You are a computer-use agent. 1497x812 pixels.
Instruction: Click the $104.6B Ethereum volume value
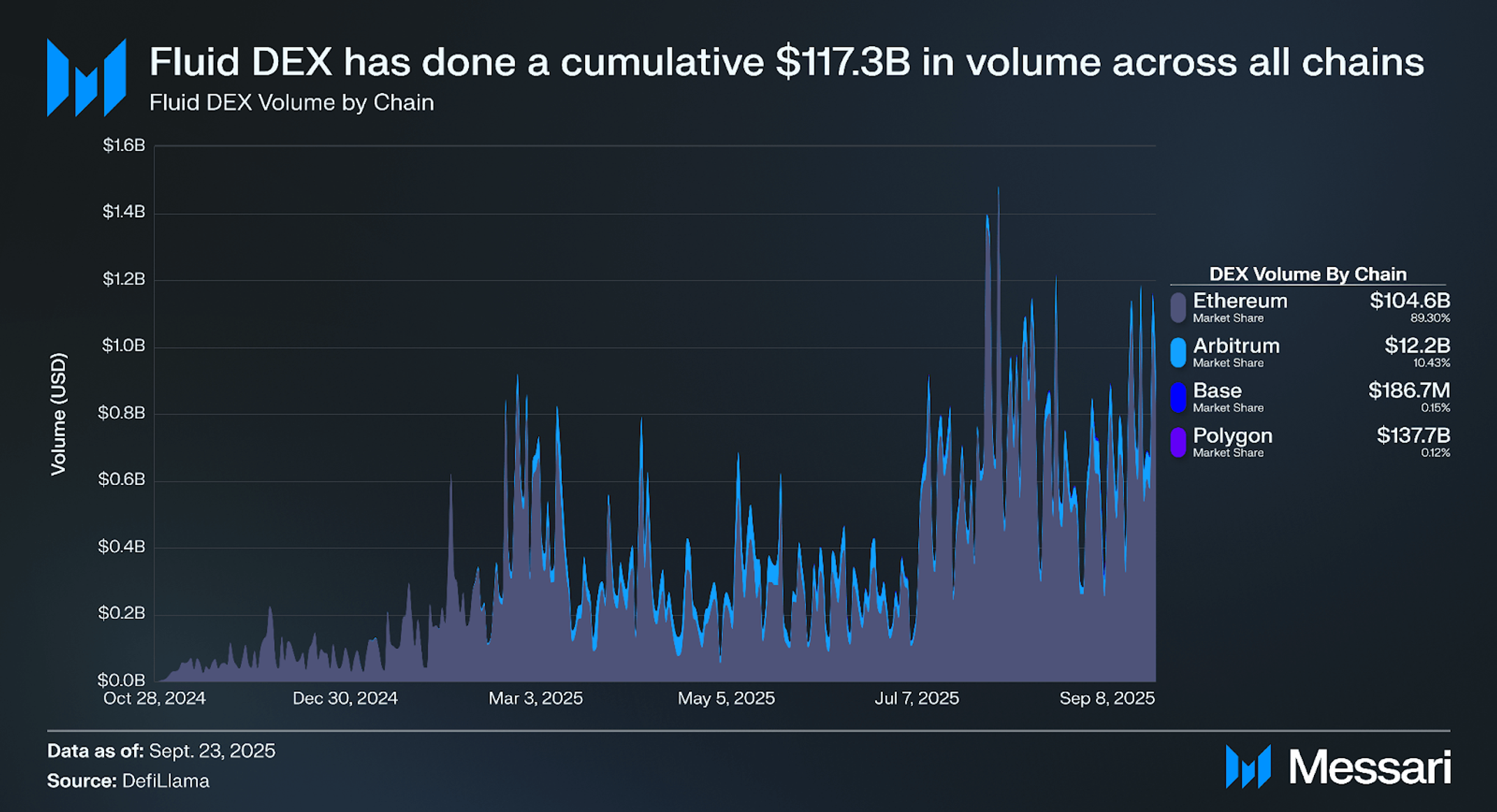point(1409,301)
